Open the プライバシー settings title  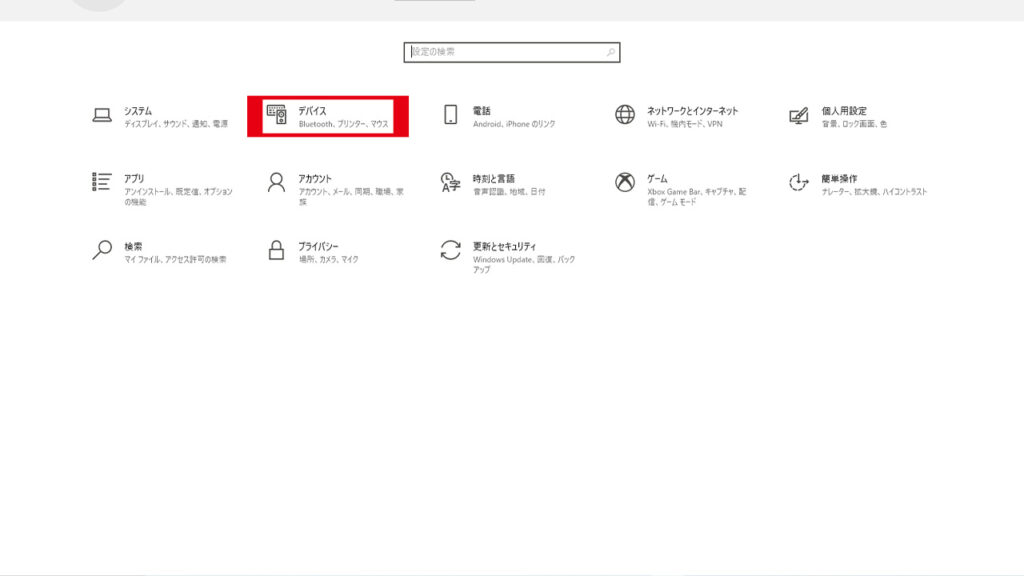[x=318, y=246]
